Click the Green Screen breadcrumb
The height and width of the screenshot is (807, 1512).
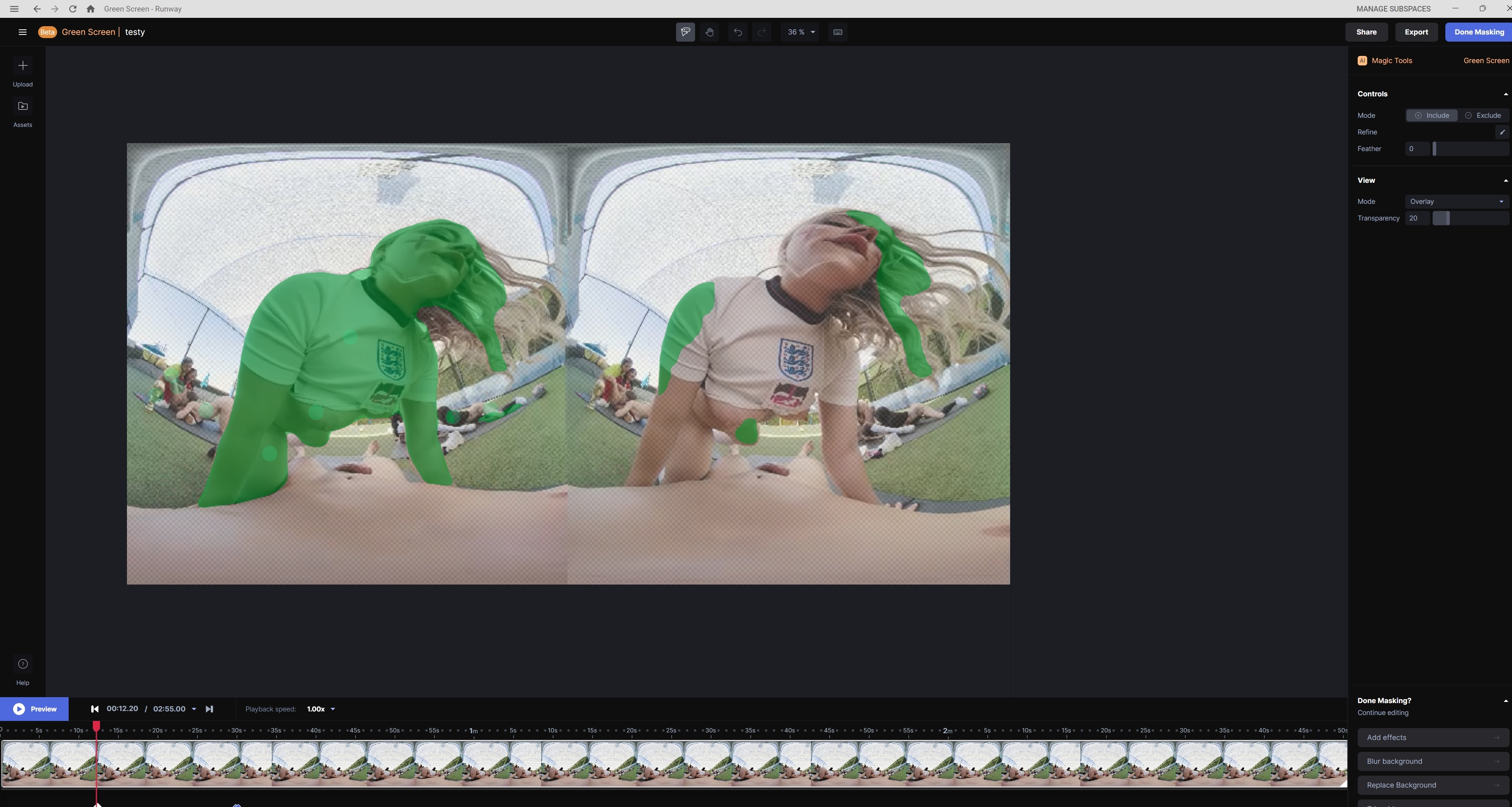point(88,32)
